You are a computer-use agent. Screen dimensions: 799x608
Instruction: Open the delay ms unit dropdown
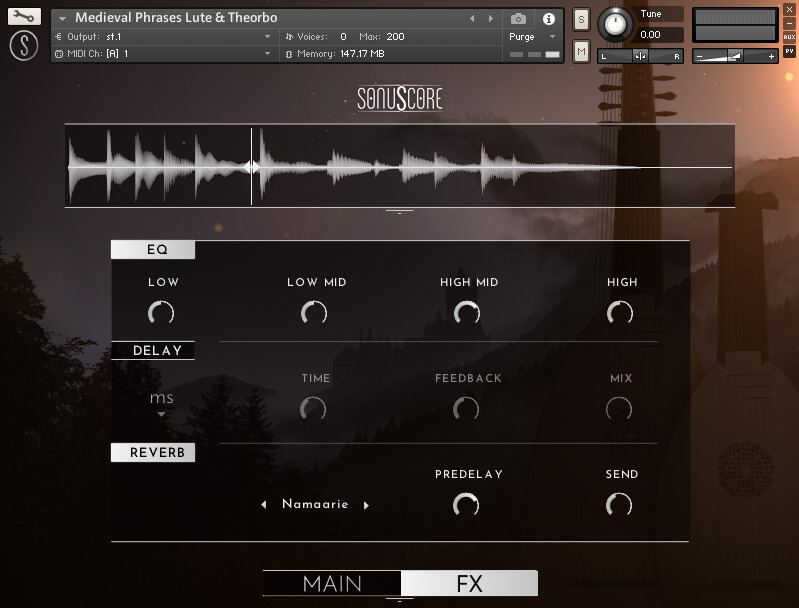pyautogui.click(x=161, y=403)
